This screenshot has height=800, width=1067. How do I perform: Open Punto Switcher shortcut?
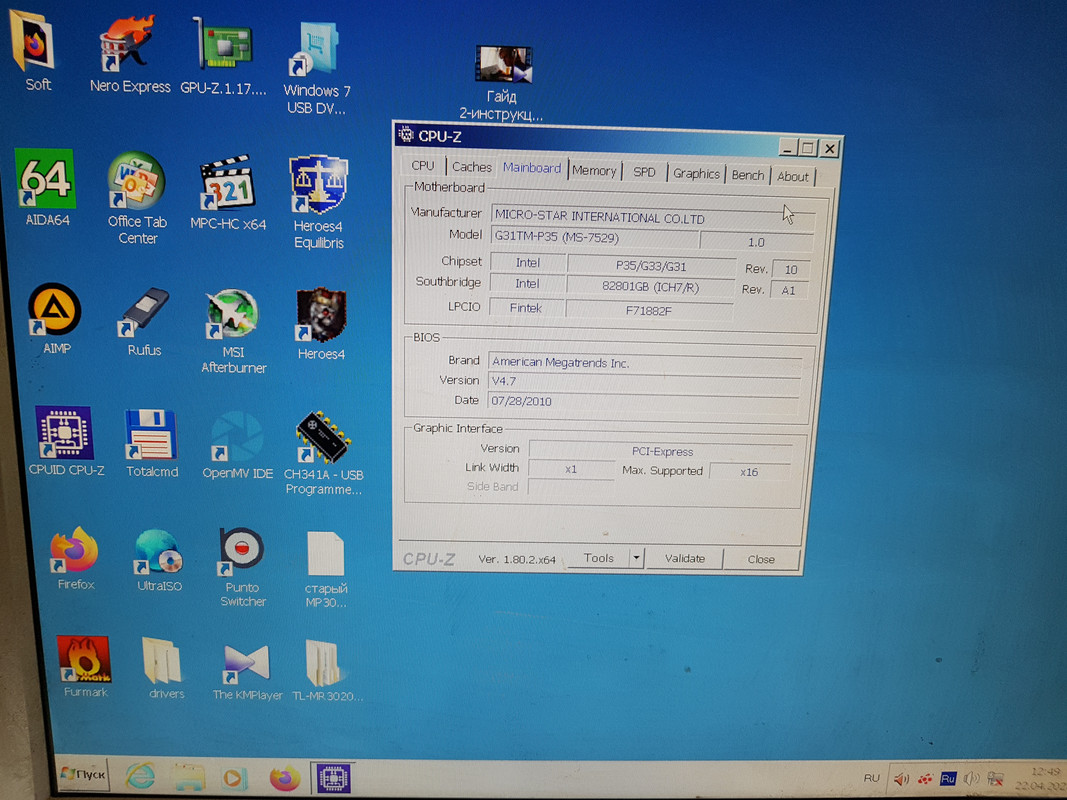tap(242, 567)
